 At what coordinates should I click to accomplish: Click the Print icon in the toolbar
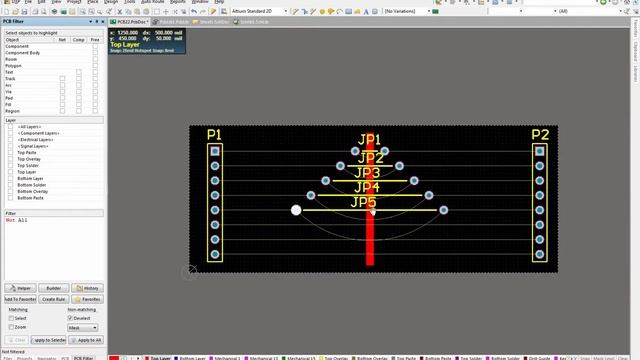[x=35, y=12]
